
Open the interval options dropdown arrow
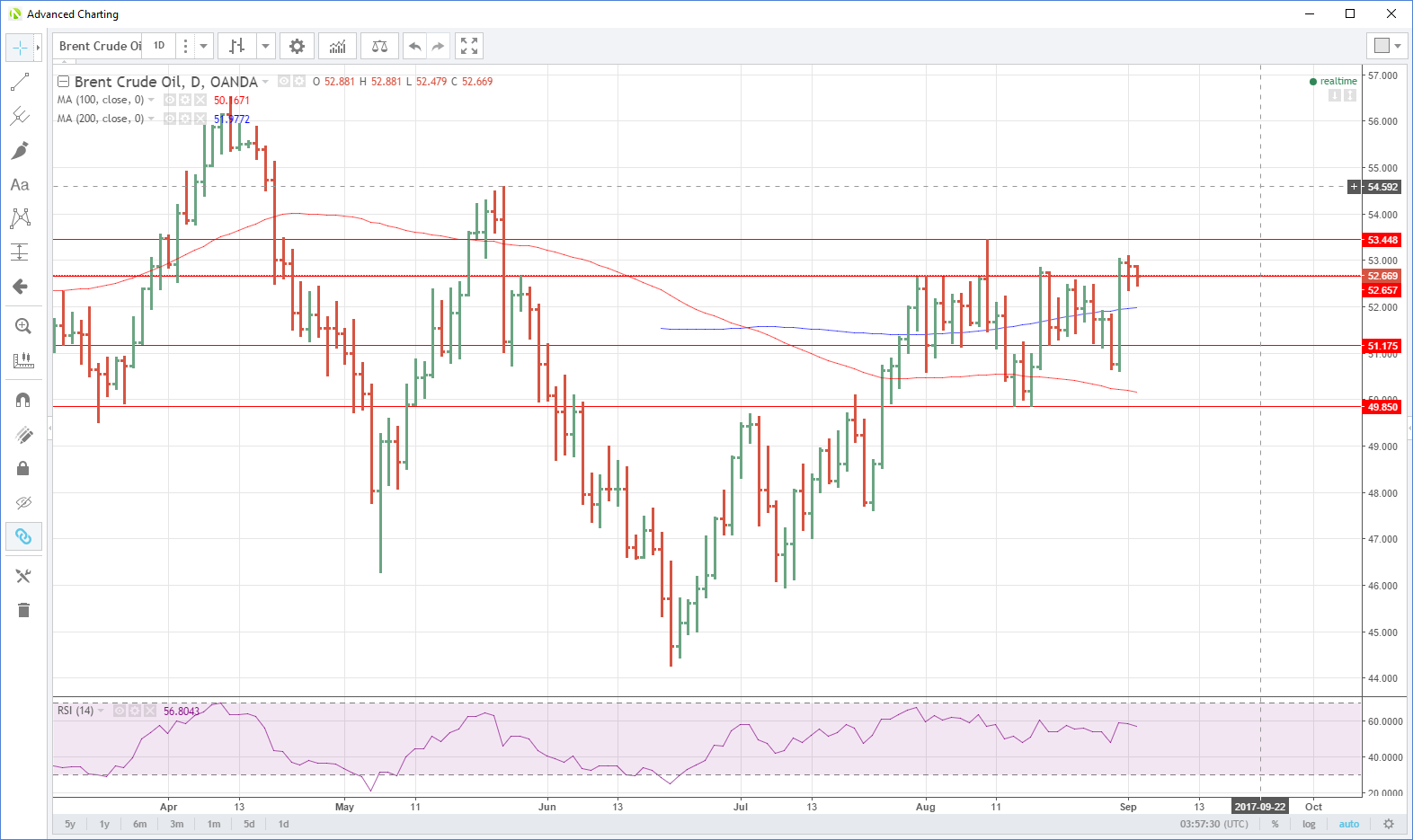(x=204, y=46)
